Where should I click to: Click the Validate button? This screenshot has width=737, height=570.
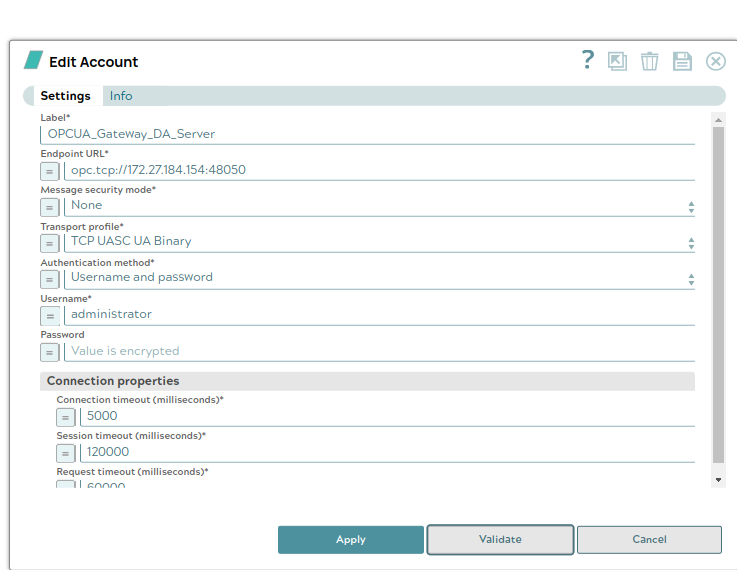pyautogui.click(x=500, y=539)
